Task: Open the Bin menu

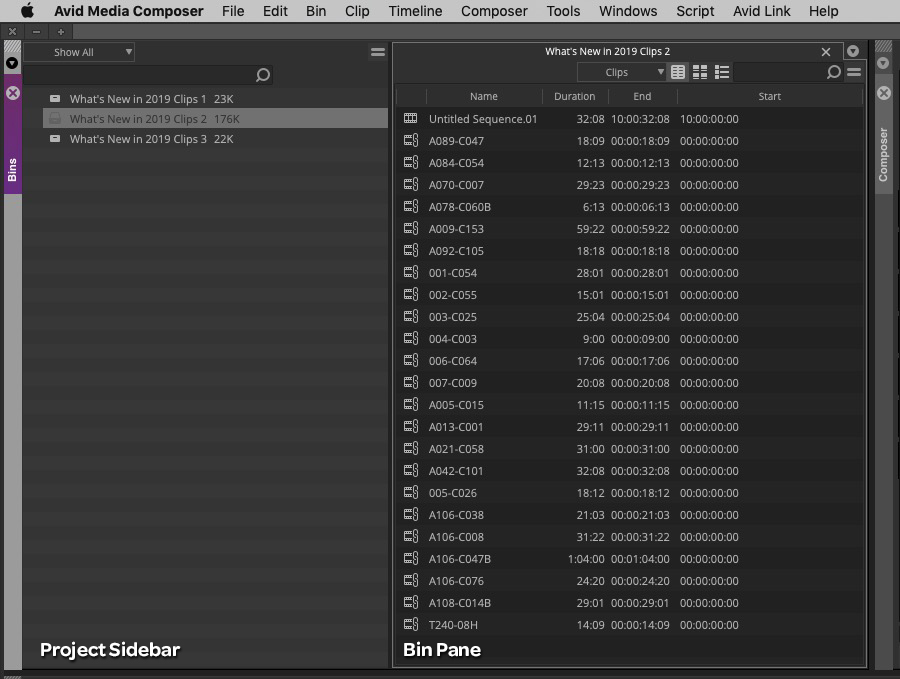Action: [316, 11]
